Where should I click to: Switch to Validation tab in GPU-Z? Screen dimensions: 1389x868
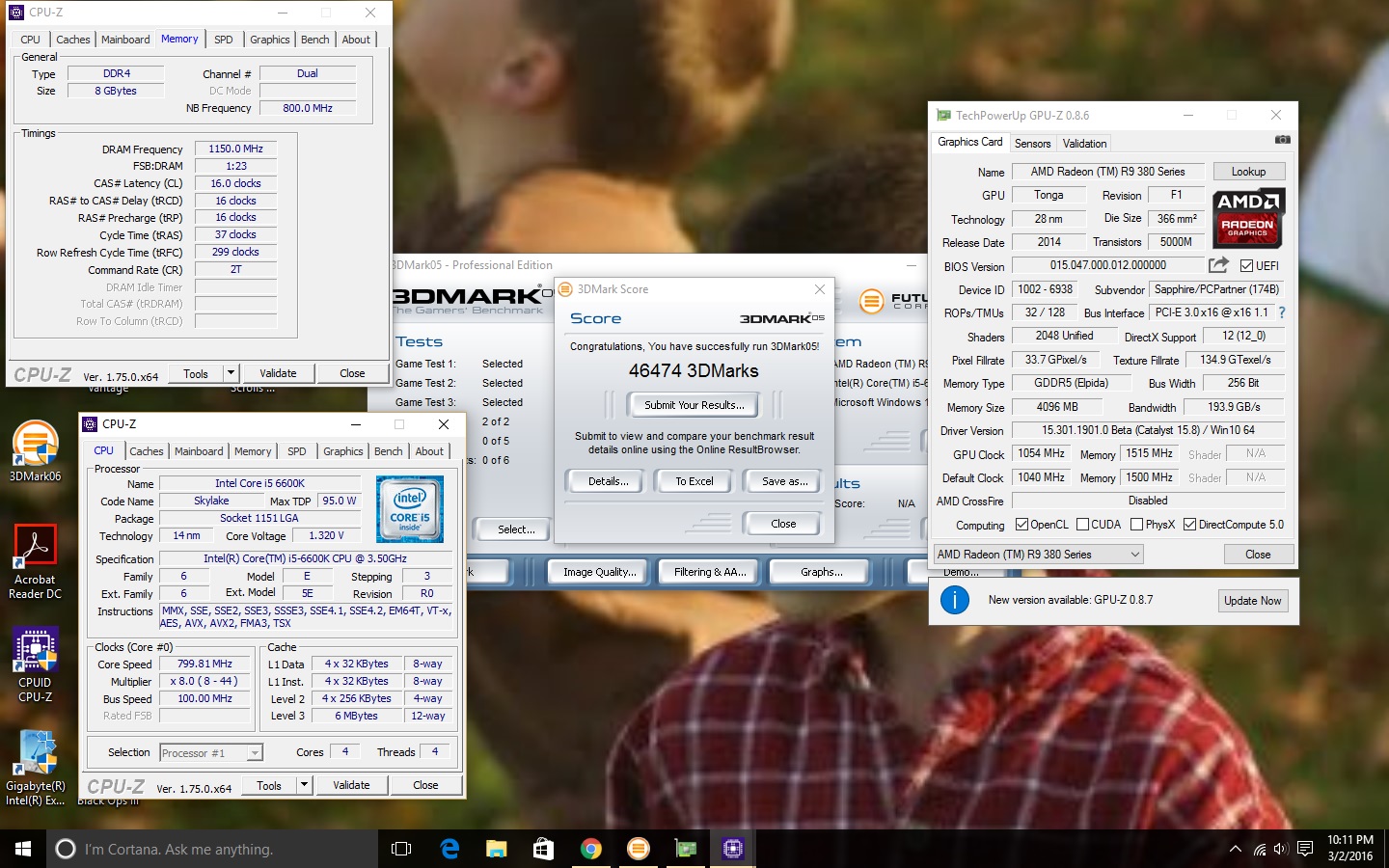pyautogui.click(x=1084, y=143)
